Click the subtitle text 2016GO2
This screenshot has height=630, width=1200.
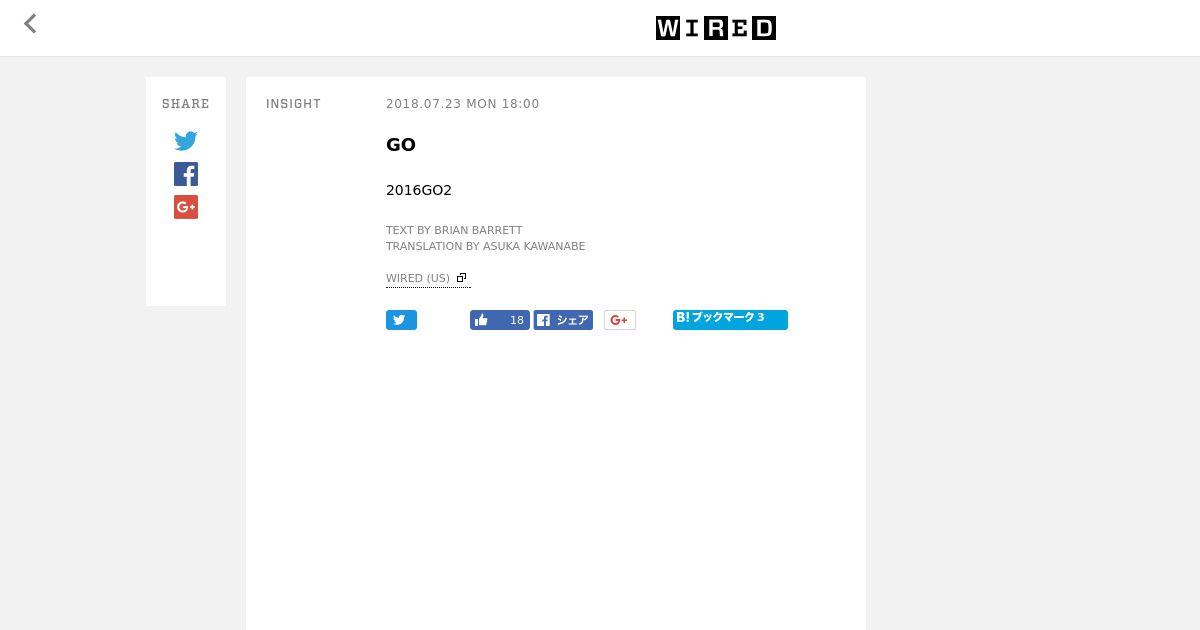click(x=419, y=190)
